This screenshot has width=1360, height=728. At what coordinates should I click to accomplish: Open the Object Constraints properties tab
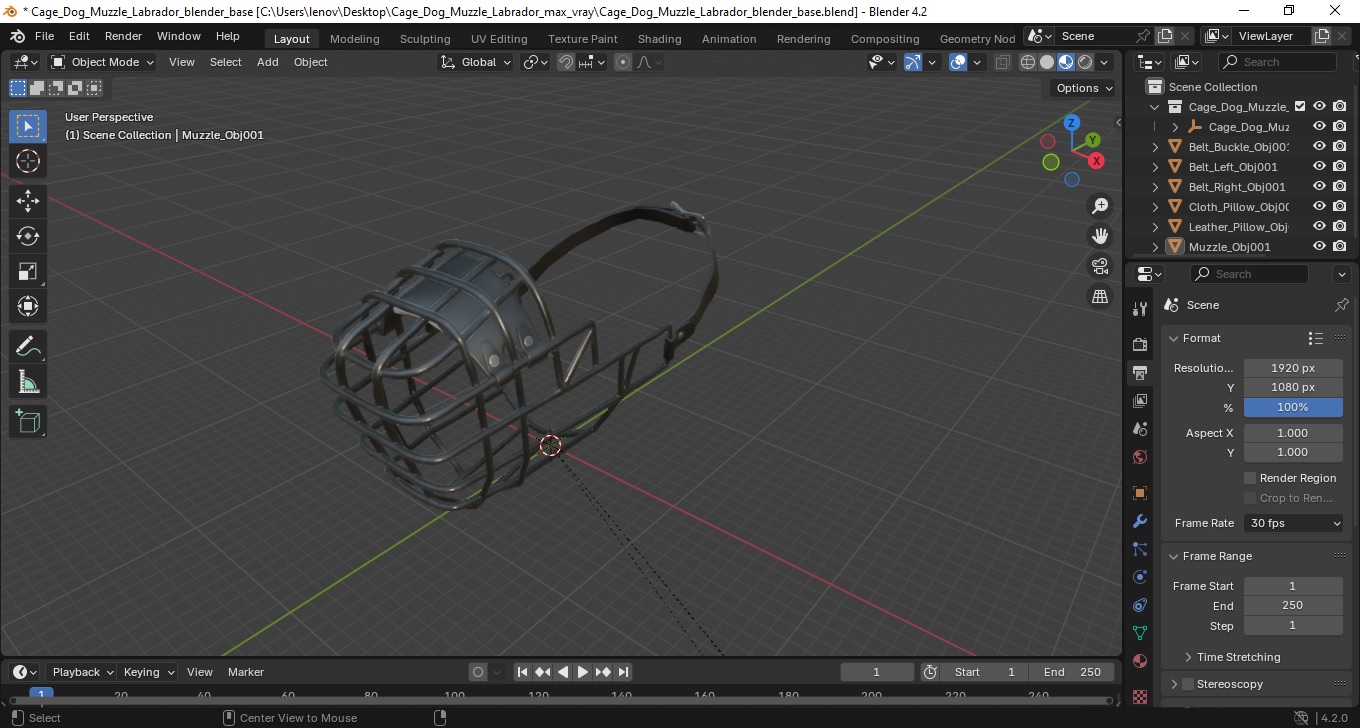[x=1140, y=605]
